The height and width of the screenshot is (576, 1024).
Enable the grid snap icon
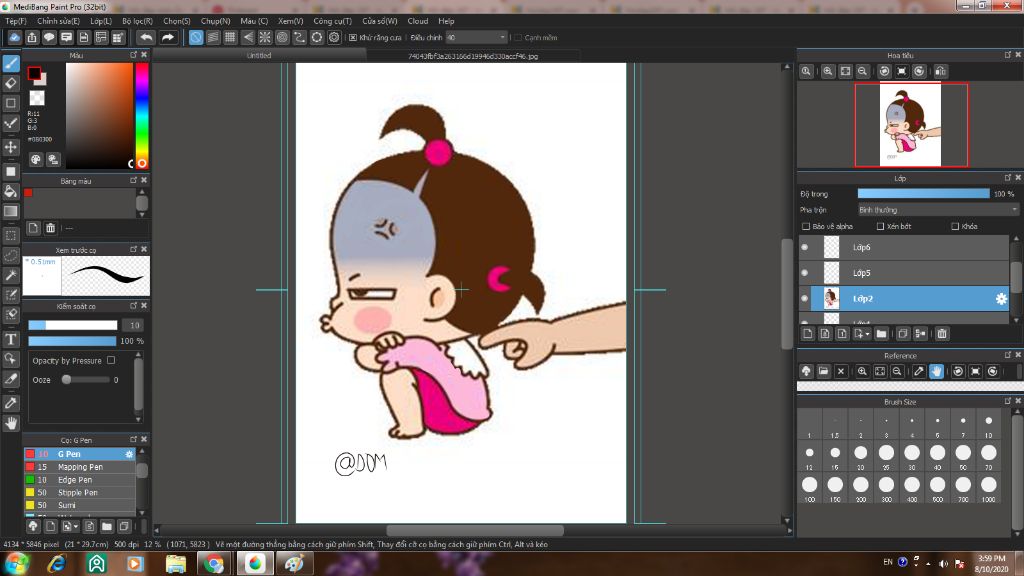point(230,37)
